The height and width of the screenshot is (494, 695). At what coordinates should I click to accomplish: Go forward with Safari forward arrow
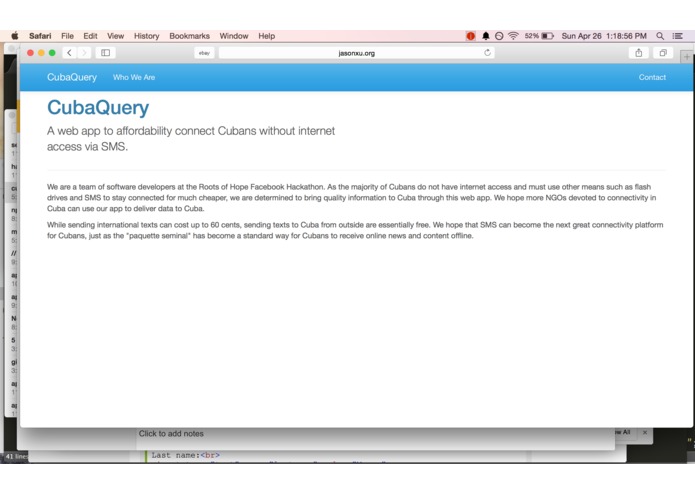pyautogui.click(x=84, y=53)
